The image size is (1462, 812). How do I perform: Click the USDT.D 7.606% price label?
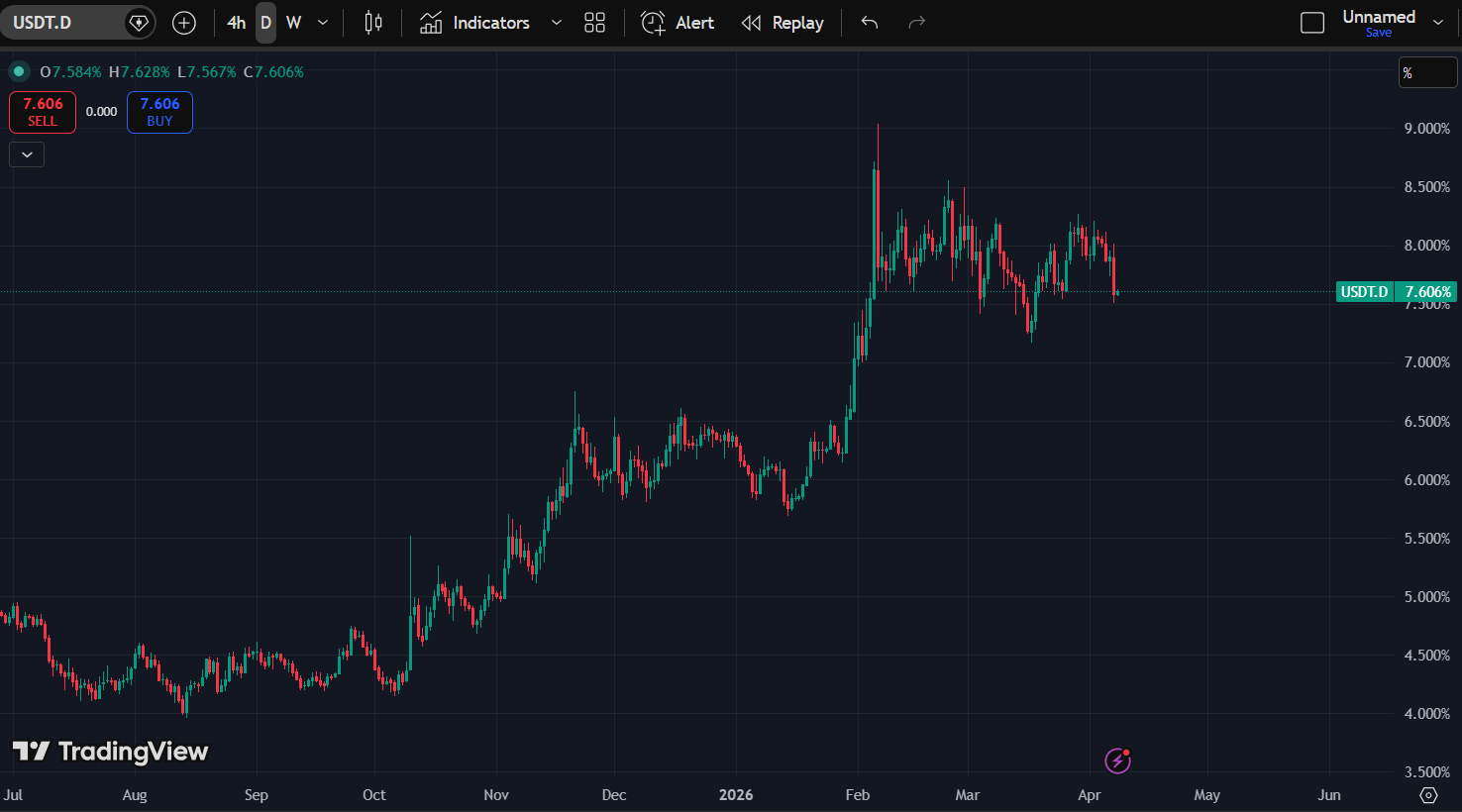pos(1396,292)
